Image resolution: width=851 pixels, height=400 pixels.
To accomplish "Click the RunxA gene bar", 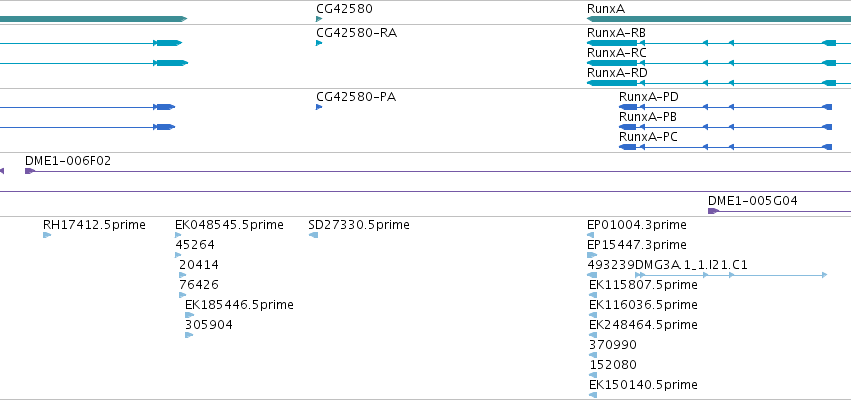I will (x=719, y=19).
